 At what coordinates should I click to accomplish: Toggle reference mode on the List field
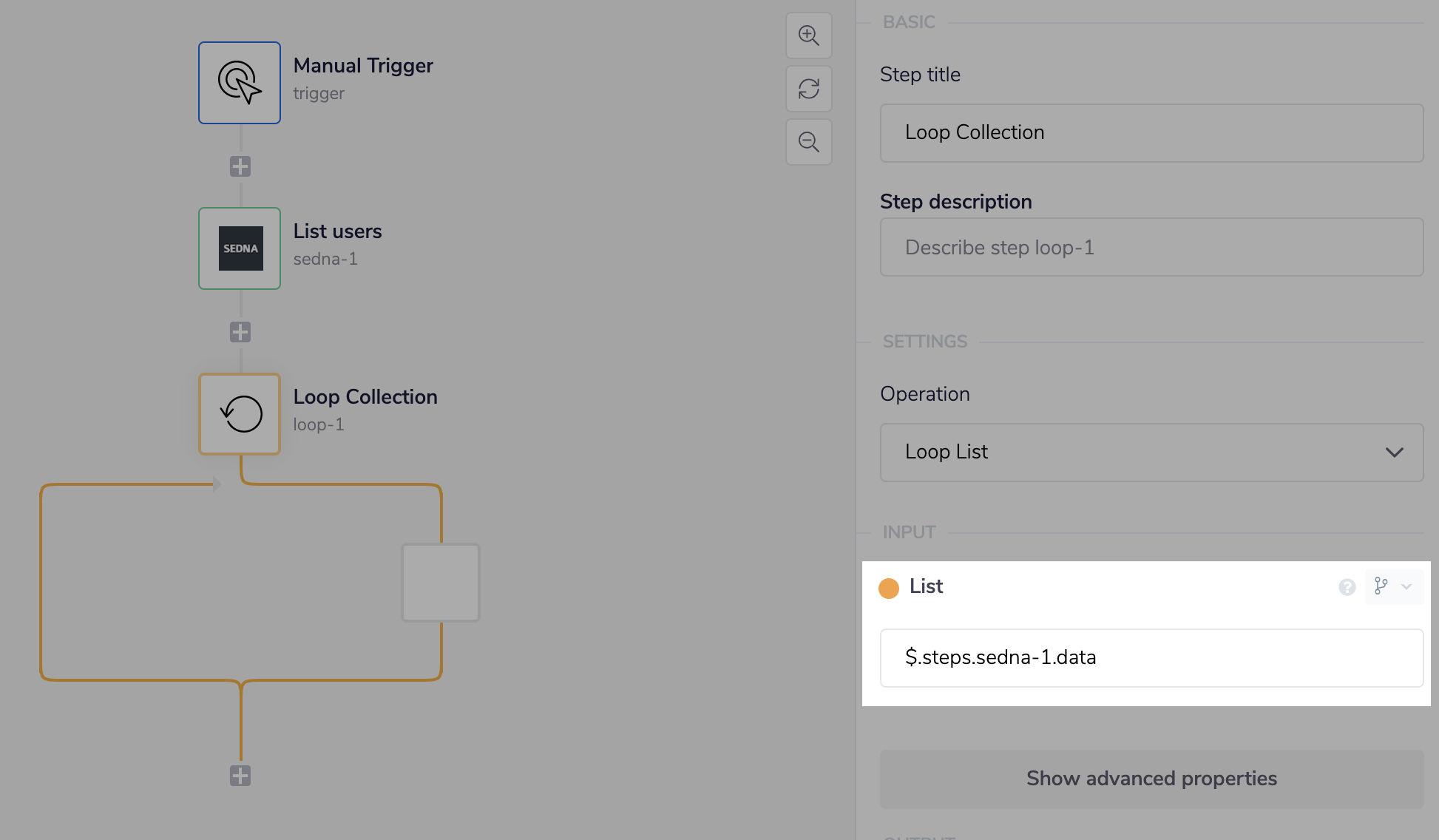click(1381, 586)
